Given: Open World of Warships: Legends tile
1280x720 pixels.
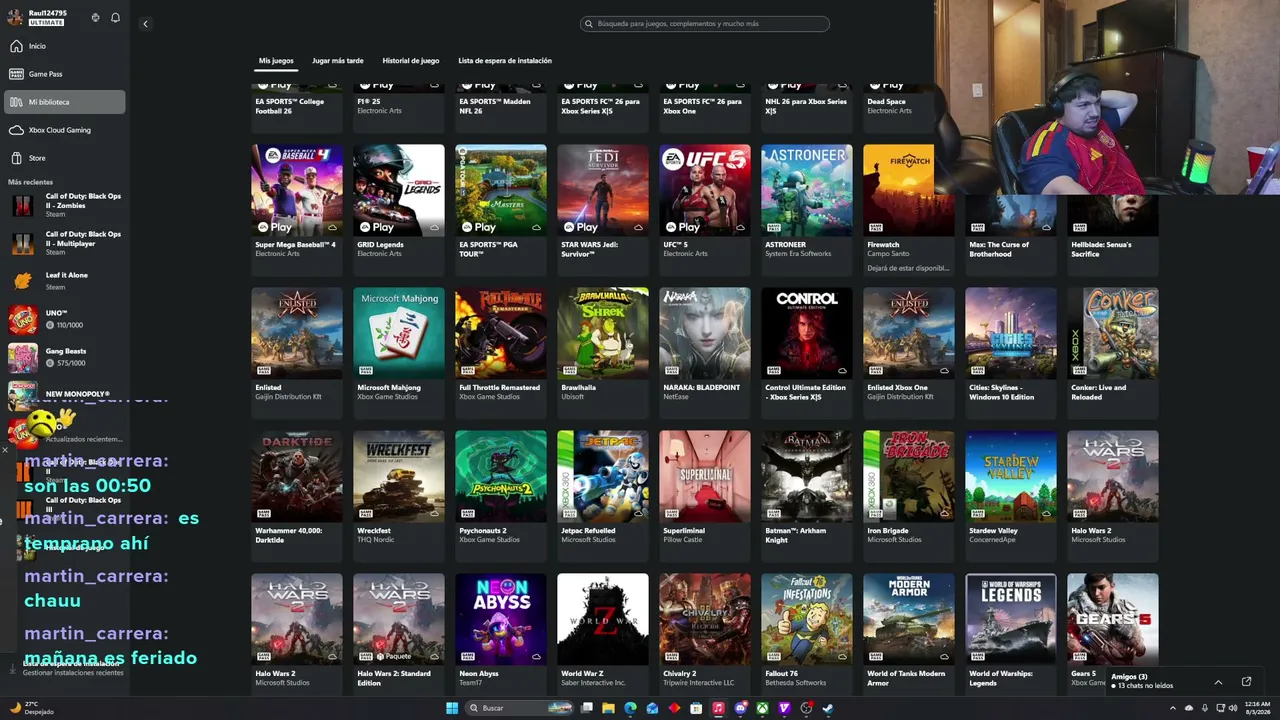Looking at the screenshot, I should point(1011,633).
